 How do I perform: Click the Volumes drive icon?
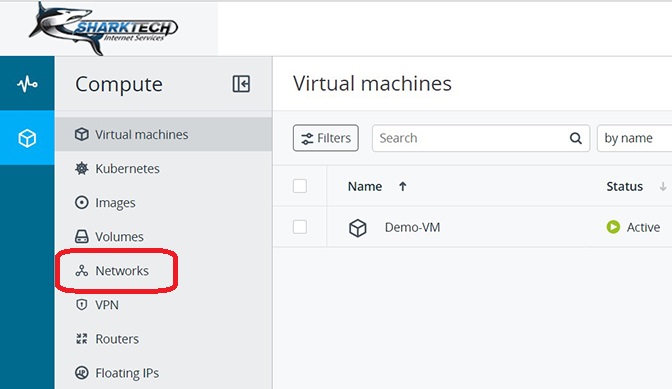pyautogui.click(x=81, y=236)
